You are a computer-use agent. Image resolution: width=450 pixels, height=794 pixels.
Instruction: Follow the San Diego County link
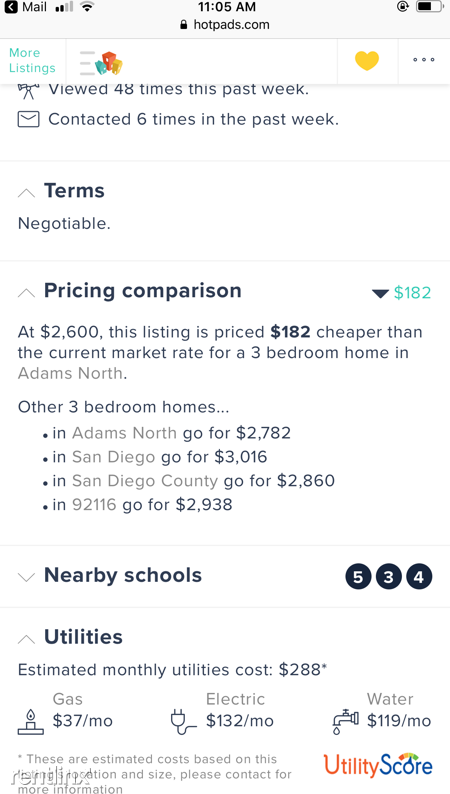click(x=145, y=481)
